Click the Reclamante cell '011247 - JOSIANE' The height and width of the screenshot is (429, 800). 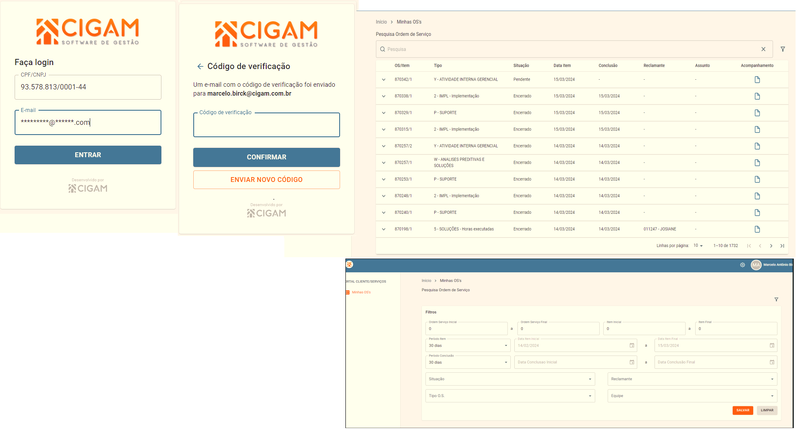(660, 229)
